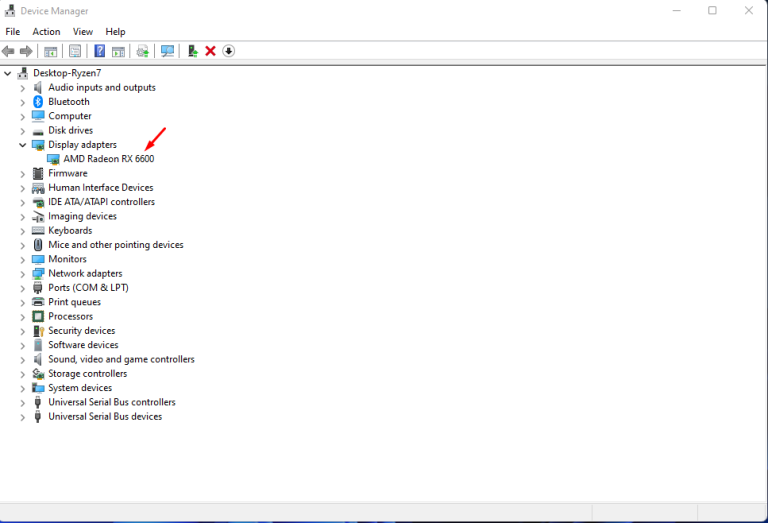
Task: Select the Security devices label
Action: pyautogui.click(x=82, y=331)
